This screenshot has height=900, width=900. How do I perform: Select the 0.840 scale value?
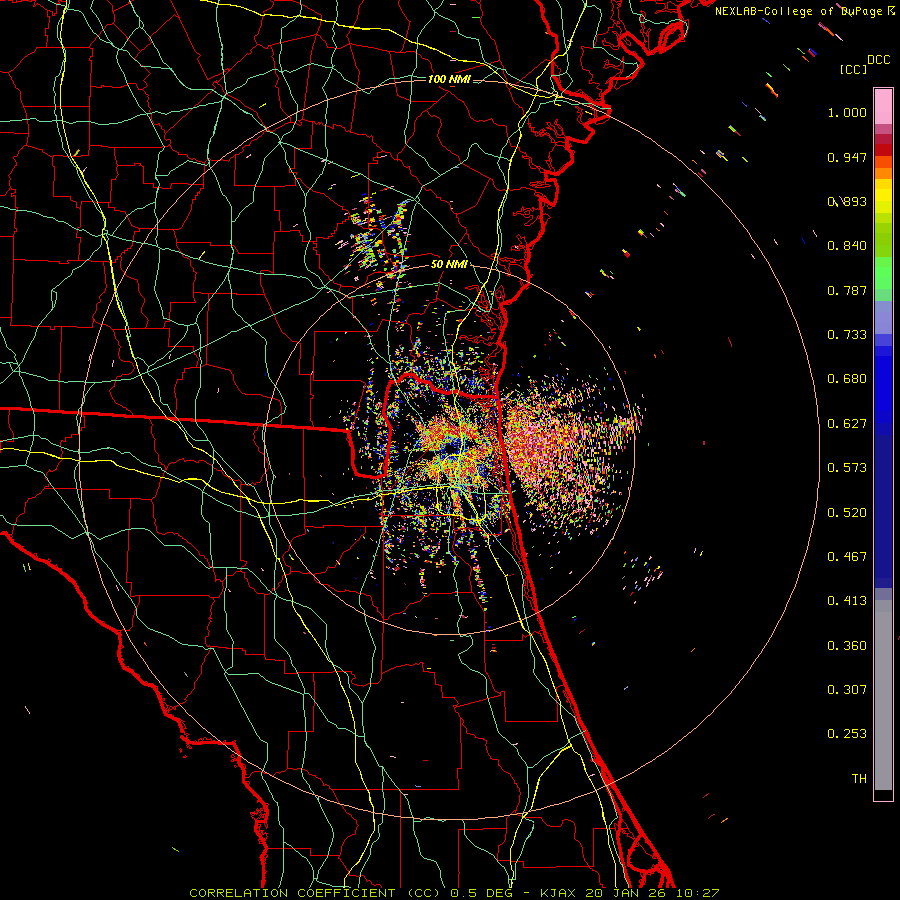point(847,246)
